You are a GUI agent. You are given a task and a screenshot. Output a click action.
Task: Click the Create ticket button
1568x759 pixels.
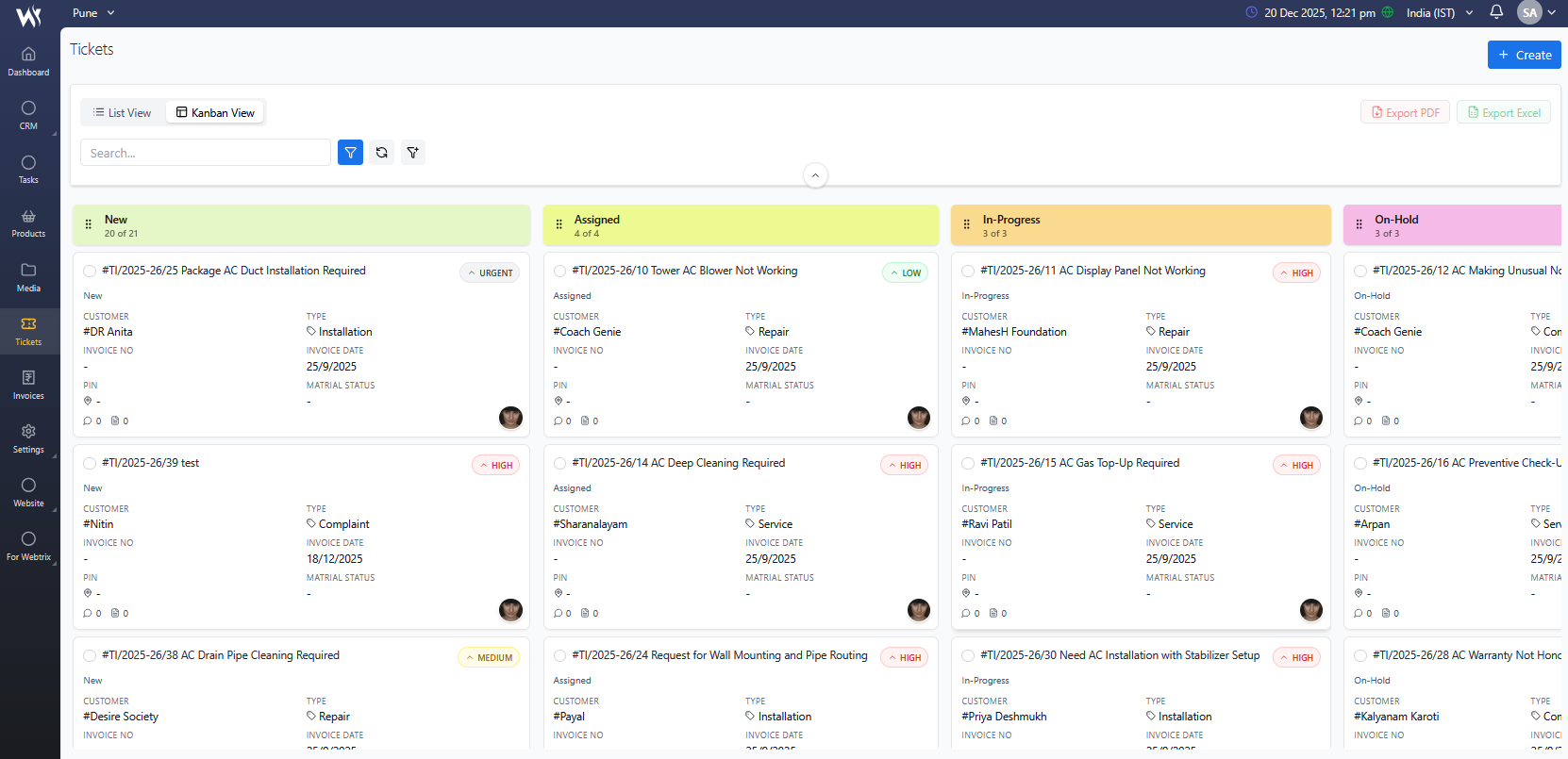1524,55
